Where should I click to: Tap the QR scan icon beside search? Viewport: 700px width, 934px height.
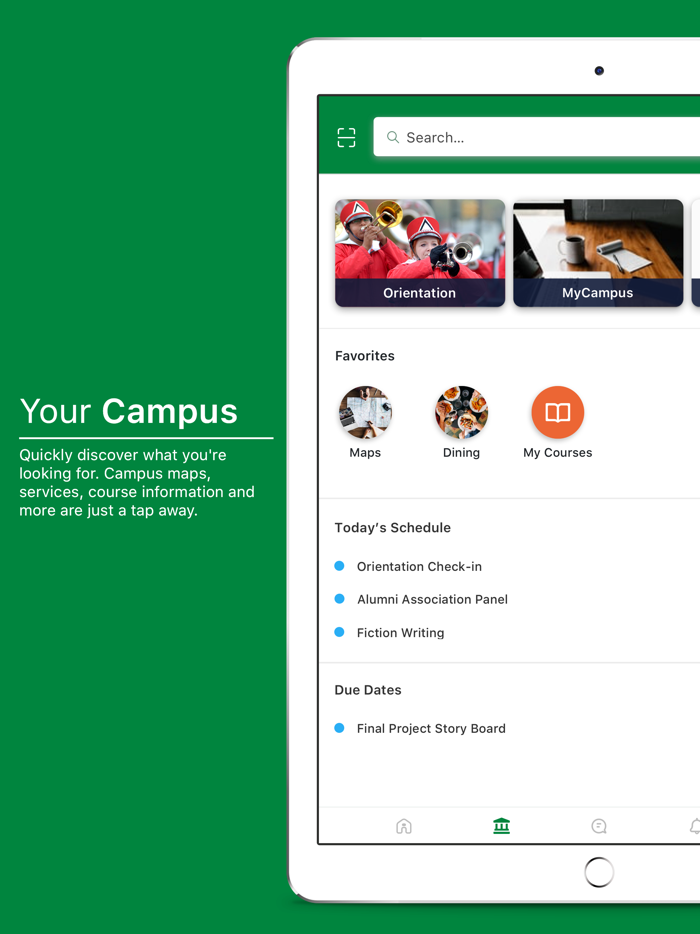click(x=346, y=138)
